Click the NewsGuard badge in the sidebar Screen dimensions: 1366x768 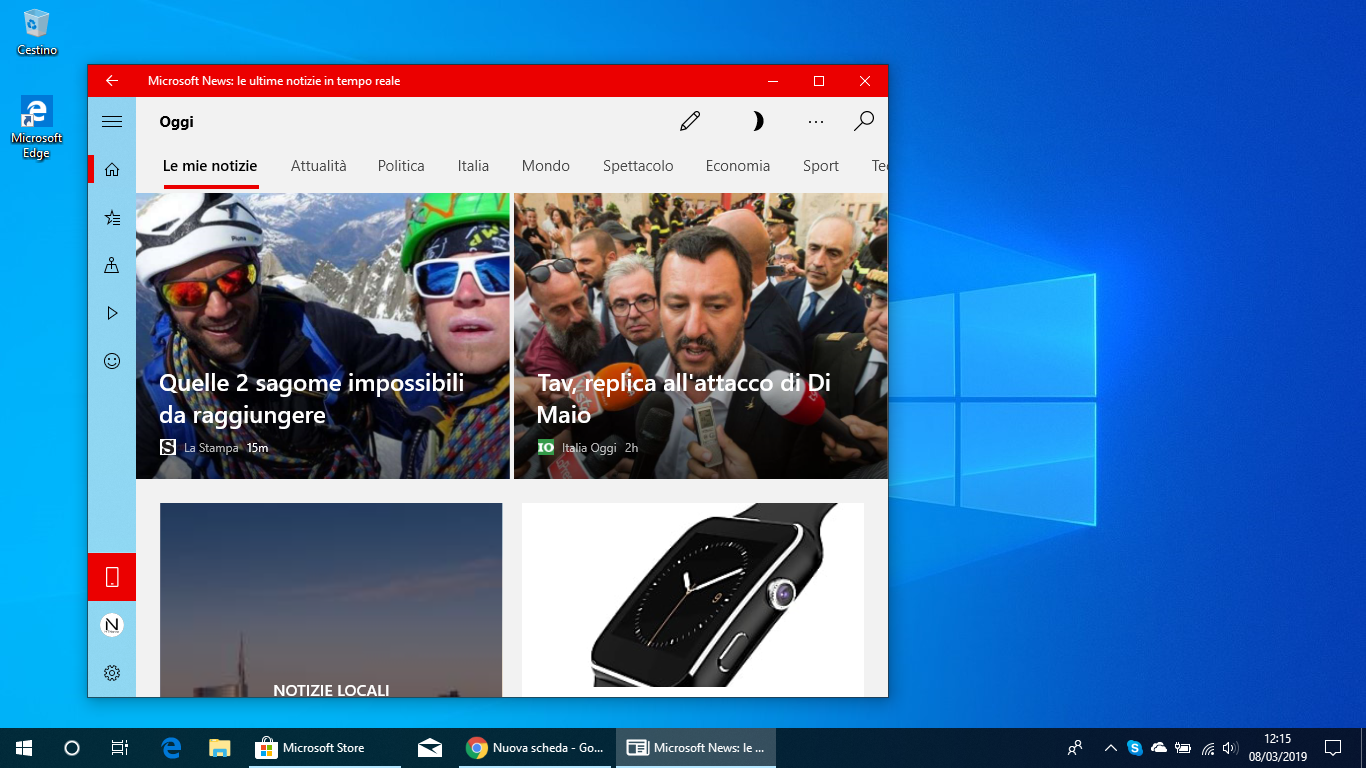pos(111,625)
